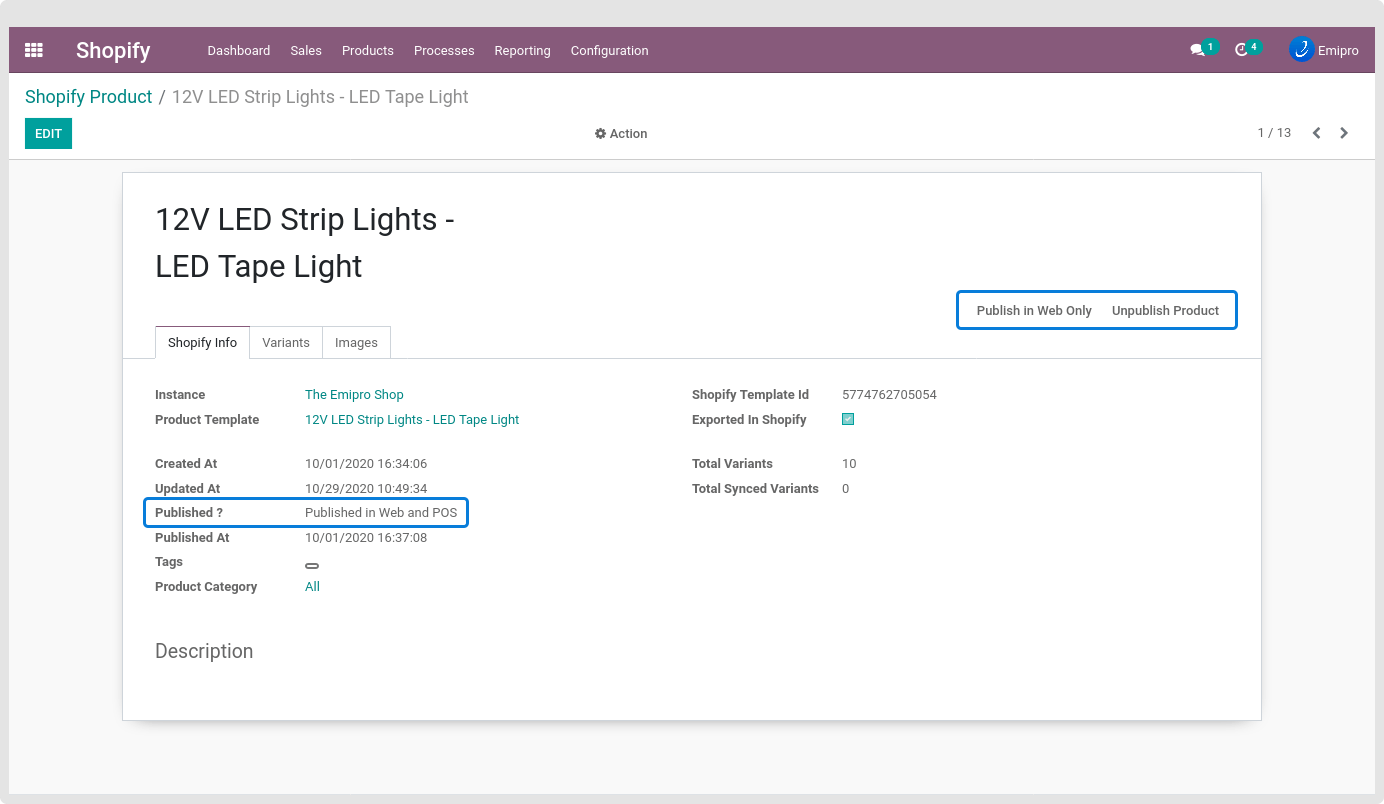The image size is (1384, 804).
Task: Open the Action dropdown menu
Action: [621, 134]
